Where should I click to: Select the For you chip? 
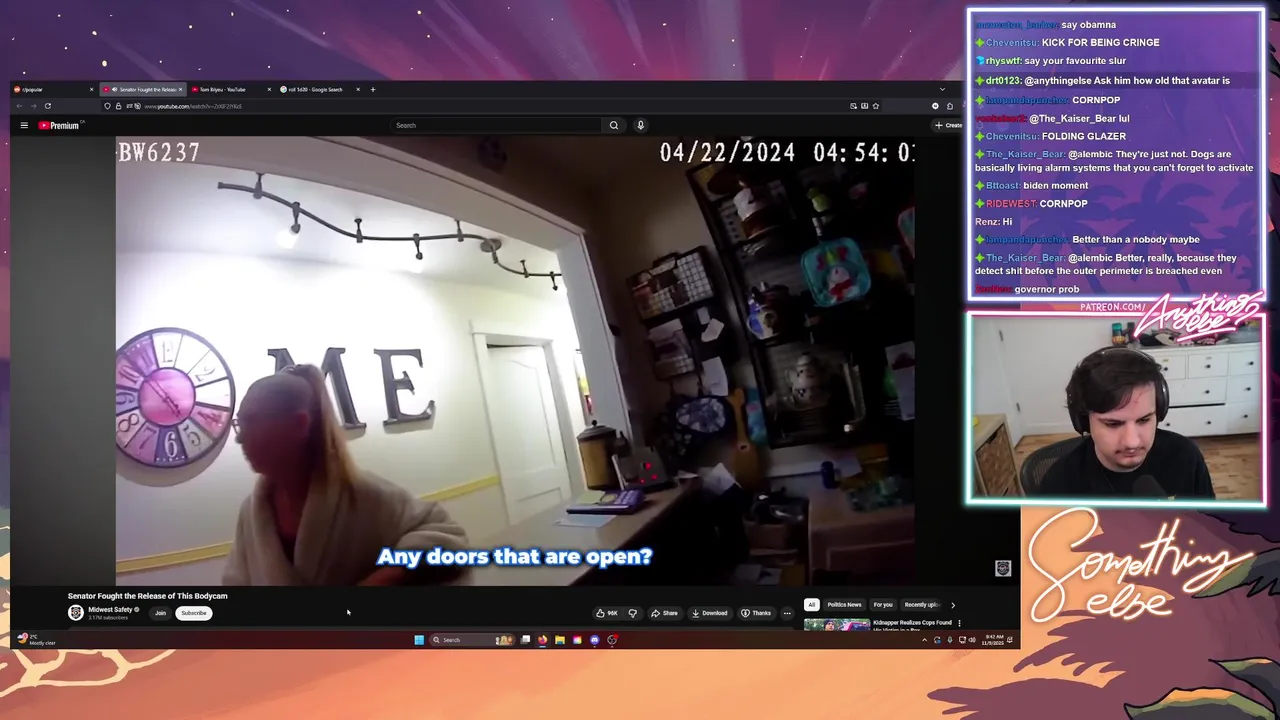point(883,604)
